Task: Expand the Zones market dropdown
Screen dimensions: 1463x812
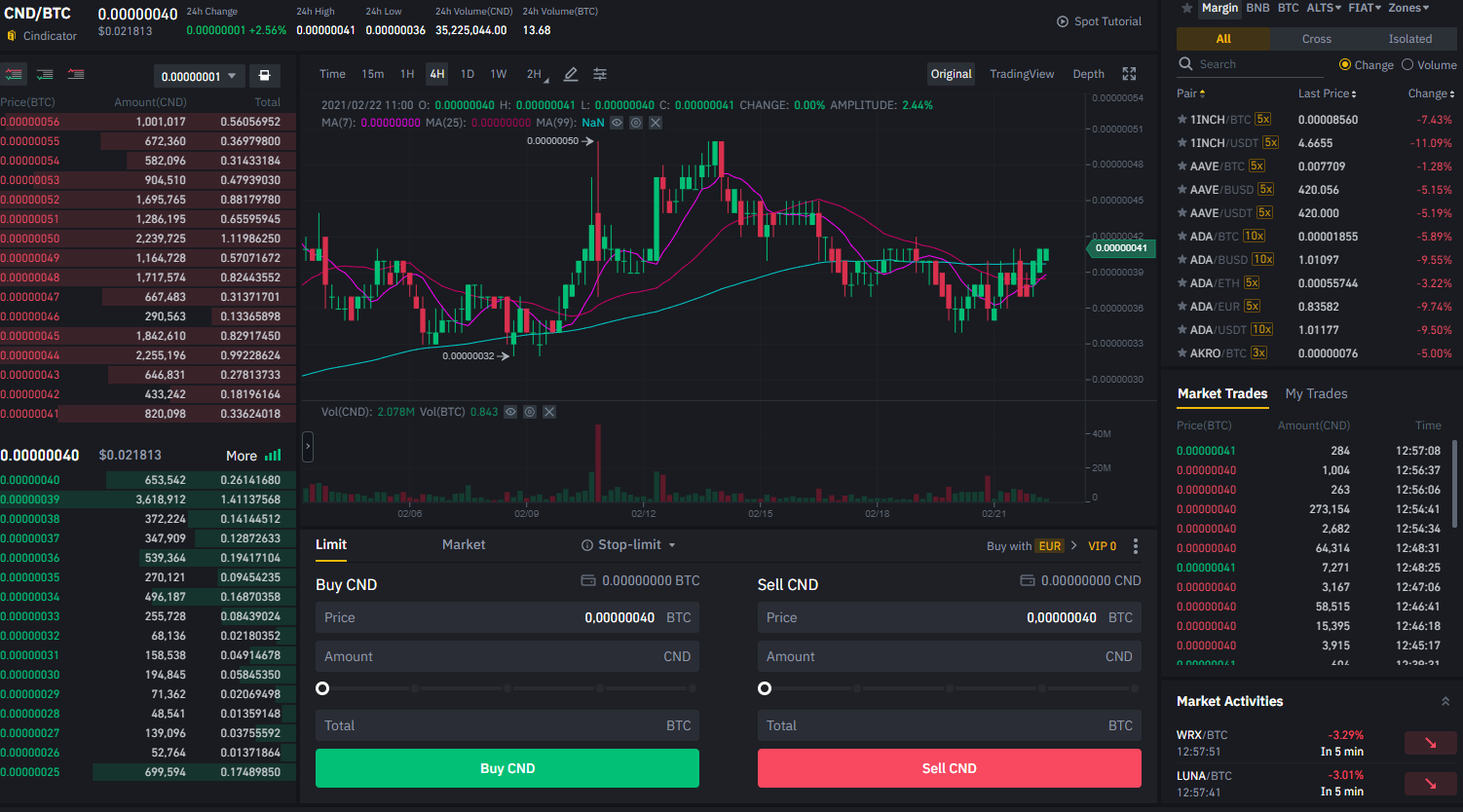Action: [1408, 8]
